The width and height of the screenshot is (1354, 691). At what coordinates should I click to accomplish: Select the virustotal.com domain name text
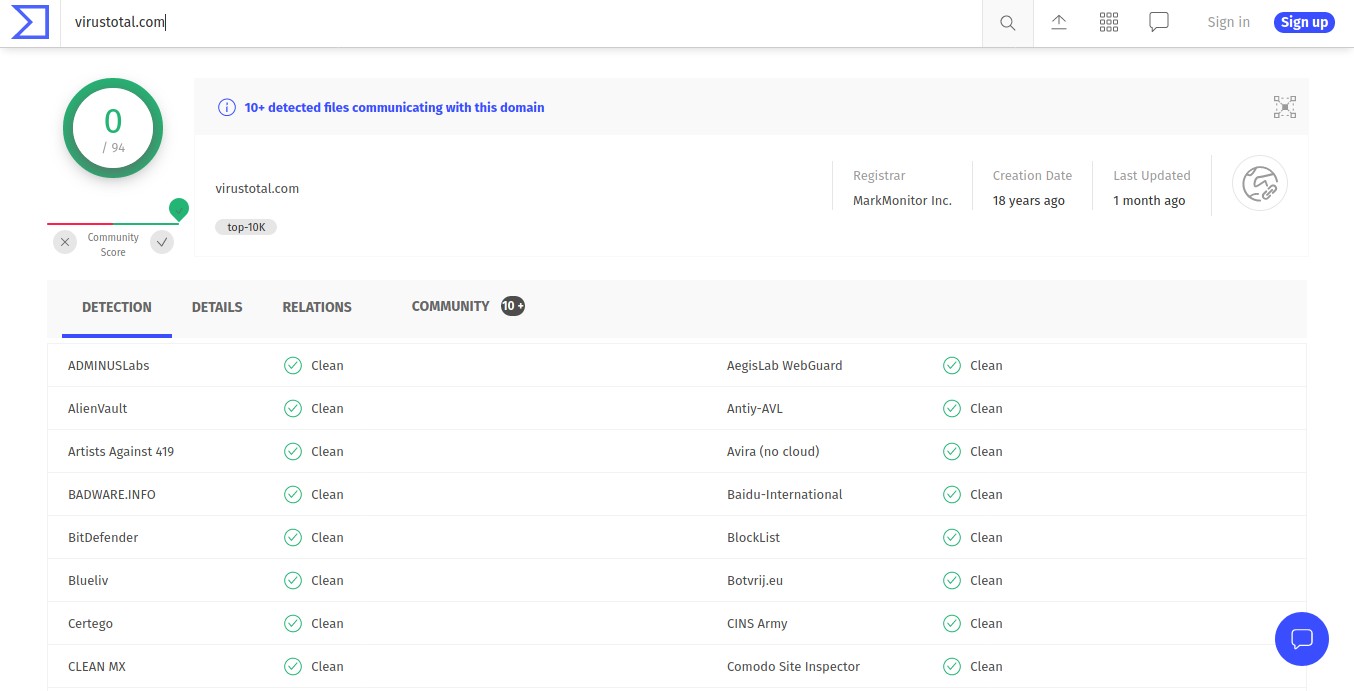point(257,188)
